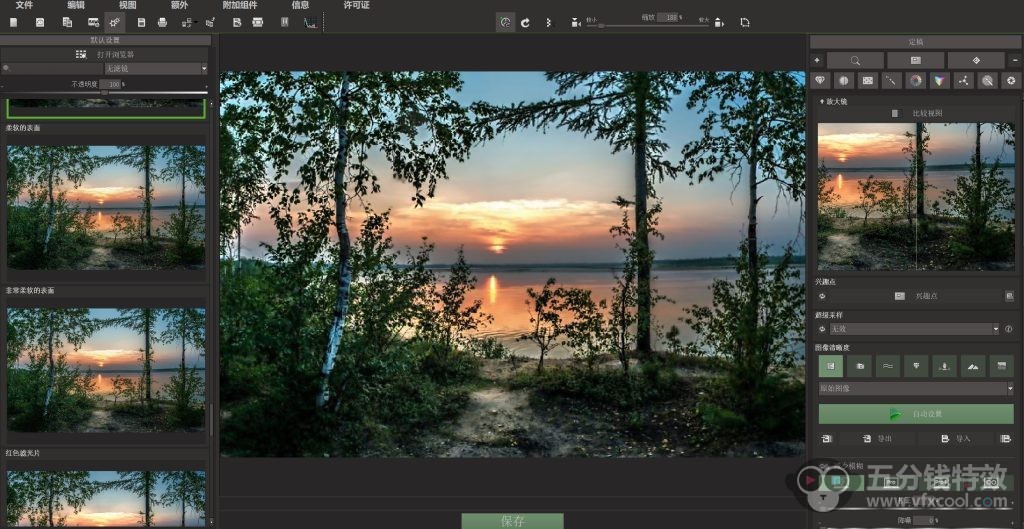Click the 不透明度 value field
Image resolution: width=1024 pixels, height=529 pixels.
pos(110,84)
